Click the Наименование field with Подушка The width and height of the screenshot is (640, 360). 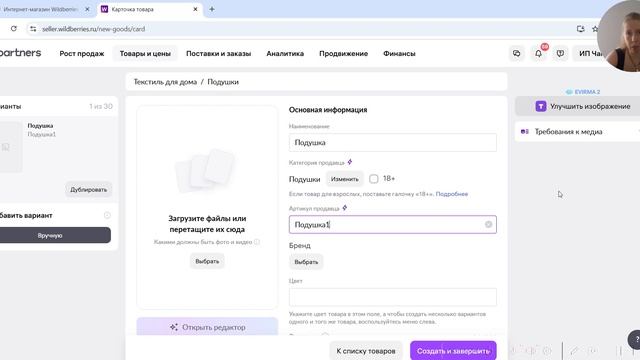(x=393, y=142)
